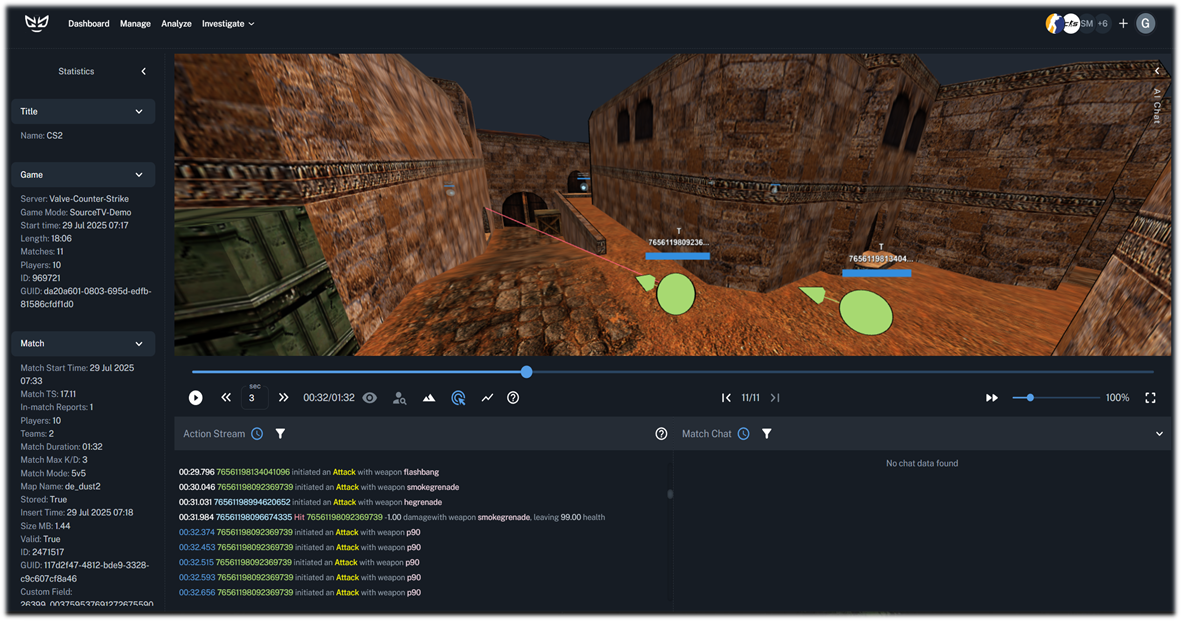Adjust the playback speed slider
1181x621 pixels.
coord(1056,398)
